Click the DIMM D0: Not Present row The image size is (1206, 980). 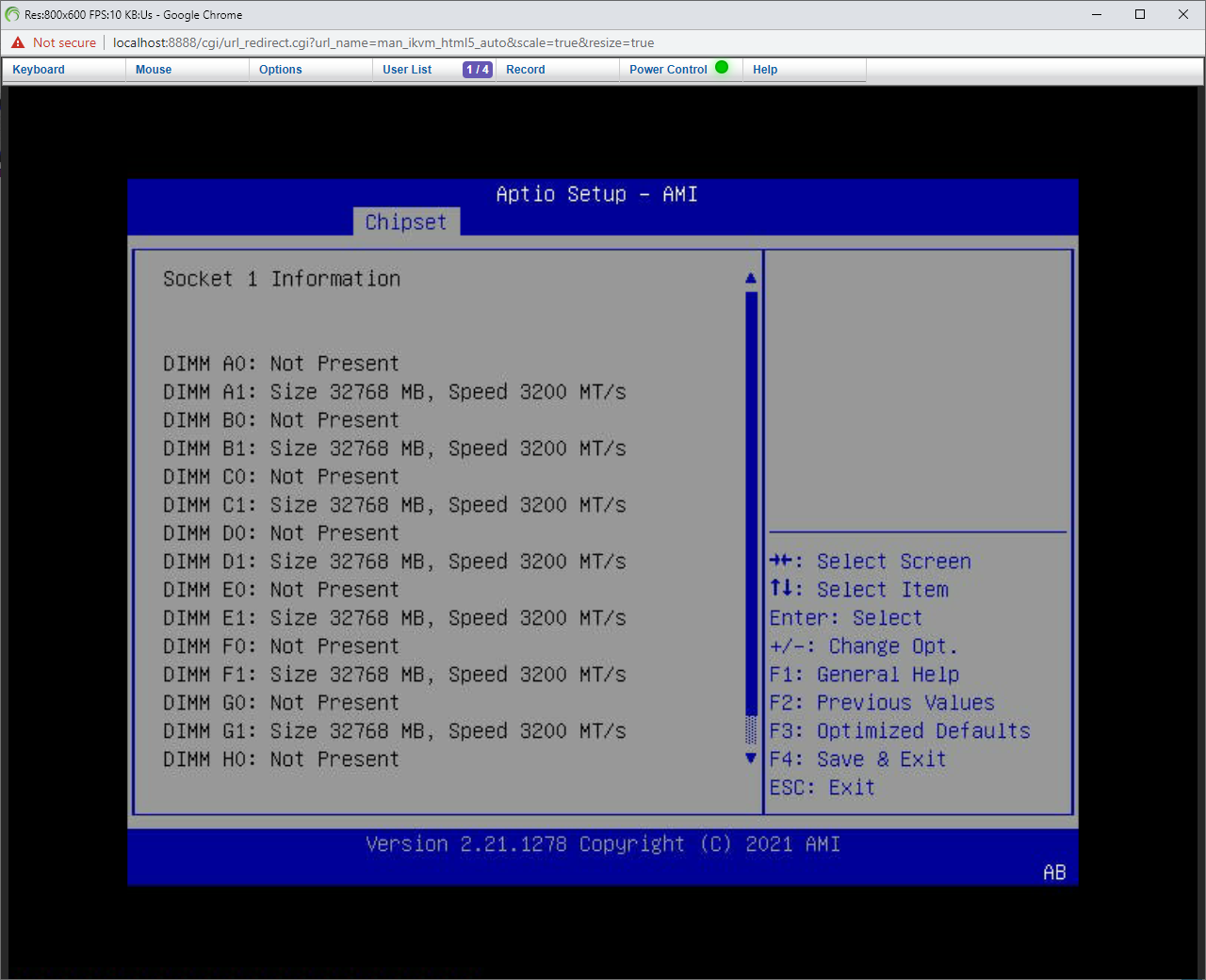(281, 533)
